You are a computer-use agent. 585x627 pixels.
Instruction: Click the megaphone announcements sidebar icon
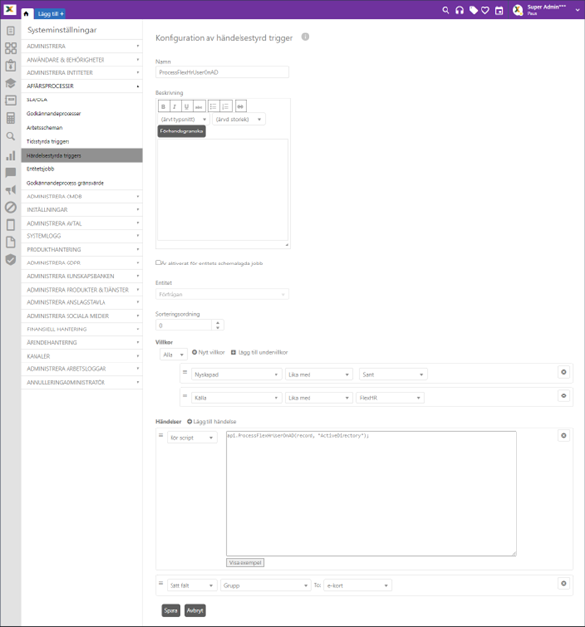tap(11, 190)
